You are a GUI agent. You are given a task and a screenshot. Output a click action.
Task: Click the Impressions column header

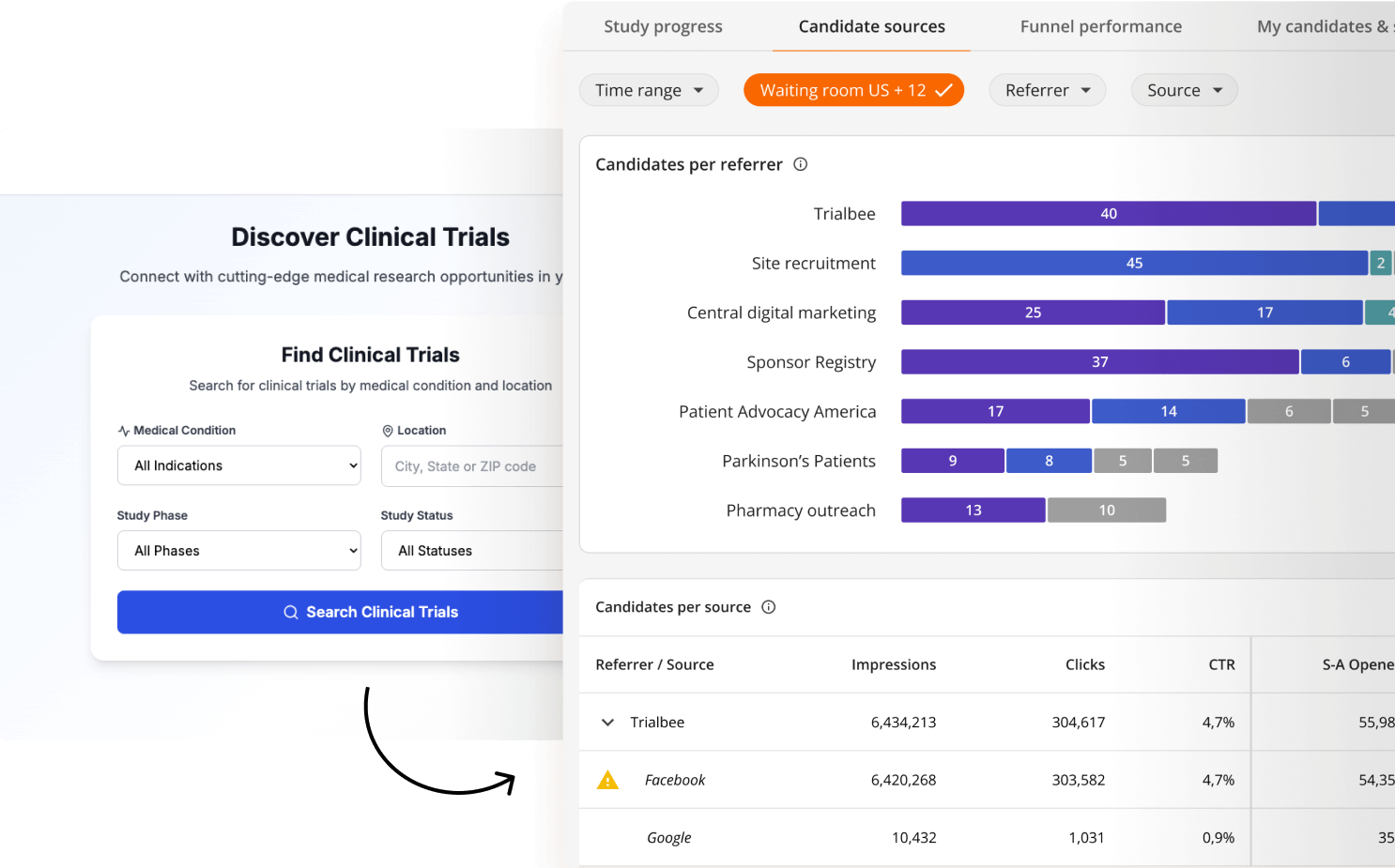[893, 664]
